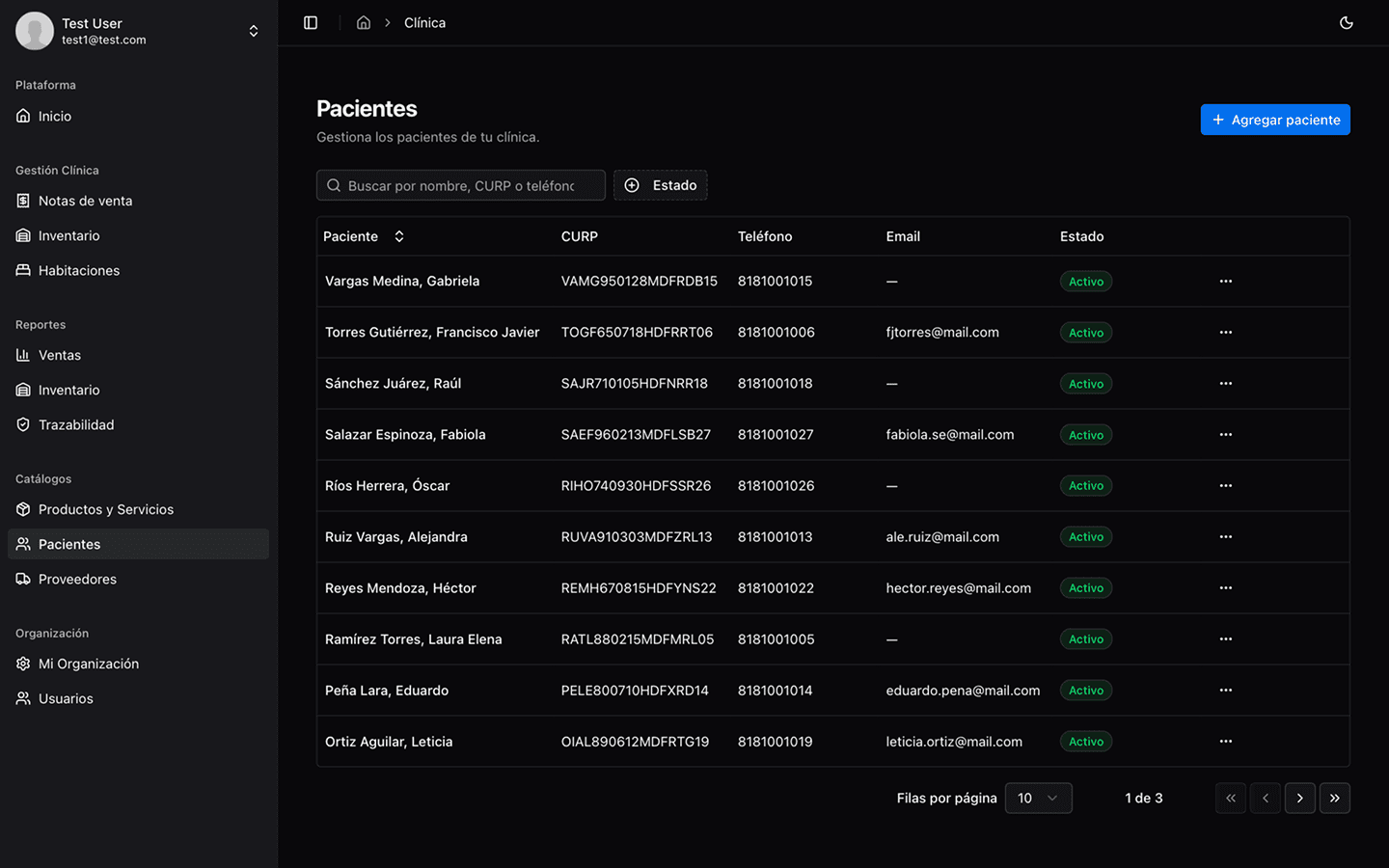
Task: Open the rows per page dropdown
Action: (x=1038, y=798)
